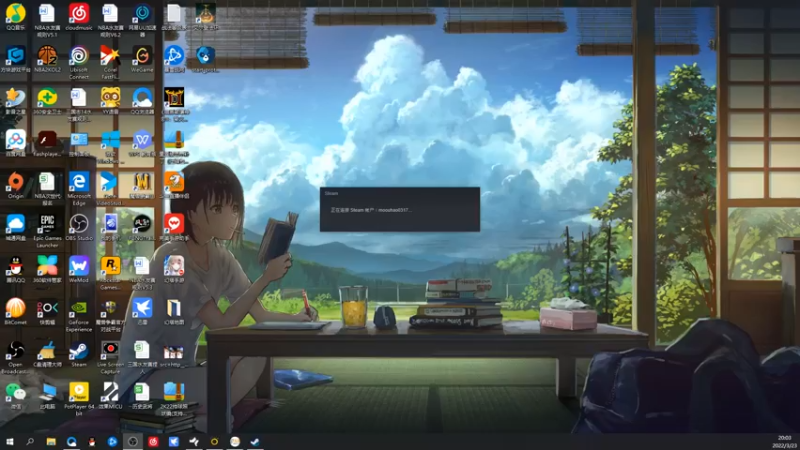Open Live Screen Capture desktop shortcut
Image resolution: width=800 pixels, height=450 pixels.
[x=110, y=356]
